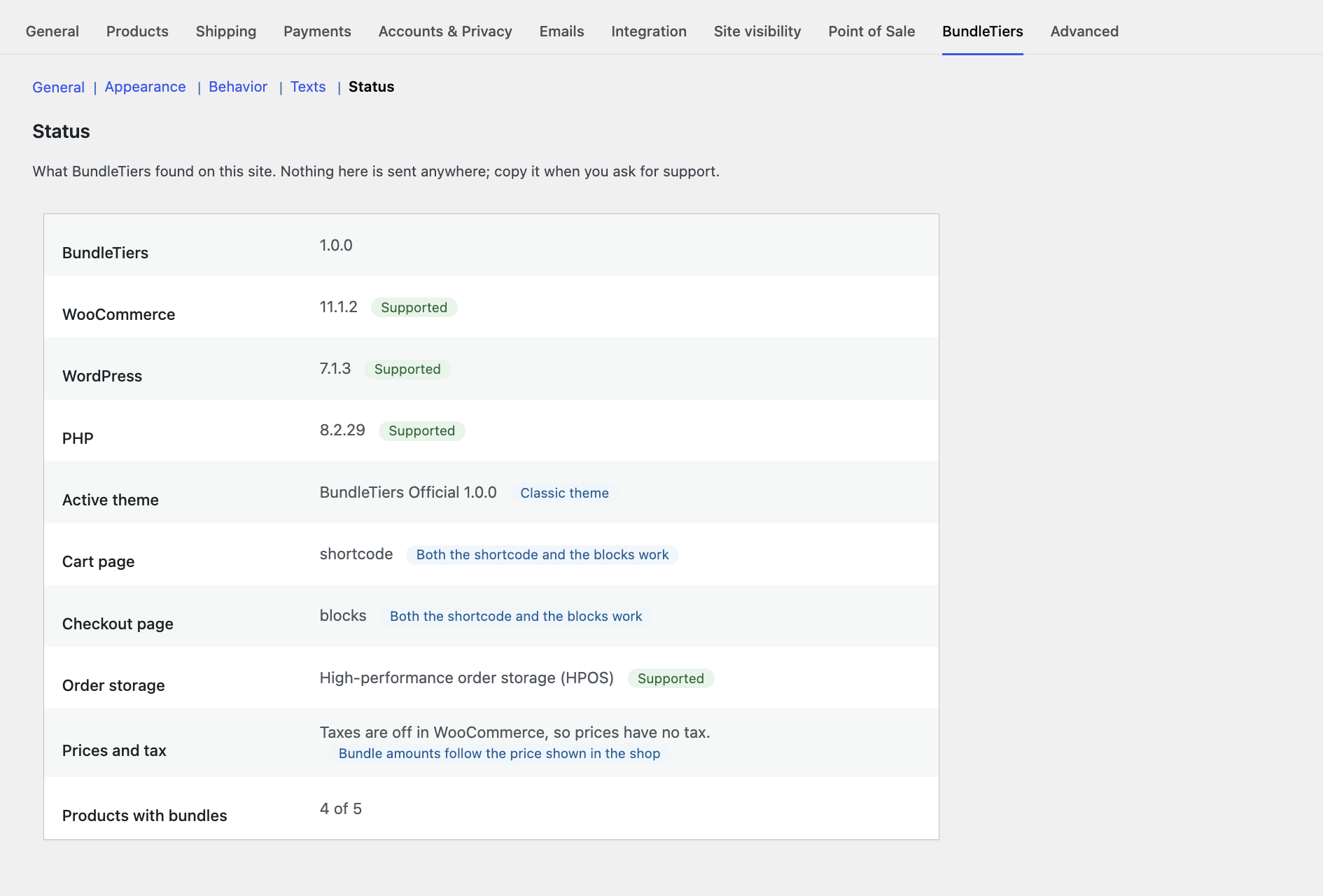Open the Integration tab

[649, 31]
